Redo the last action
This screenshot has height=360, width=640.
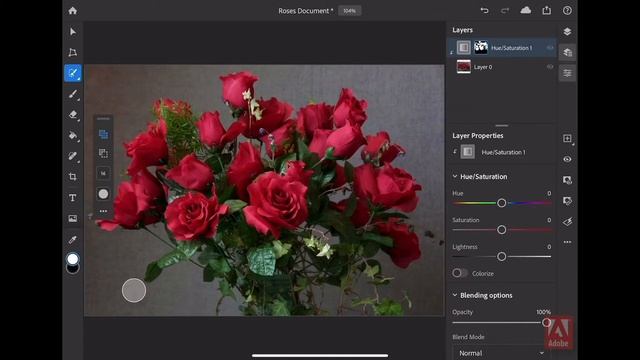[x=505, y=11]
